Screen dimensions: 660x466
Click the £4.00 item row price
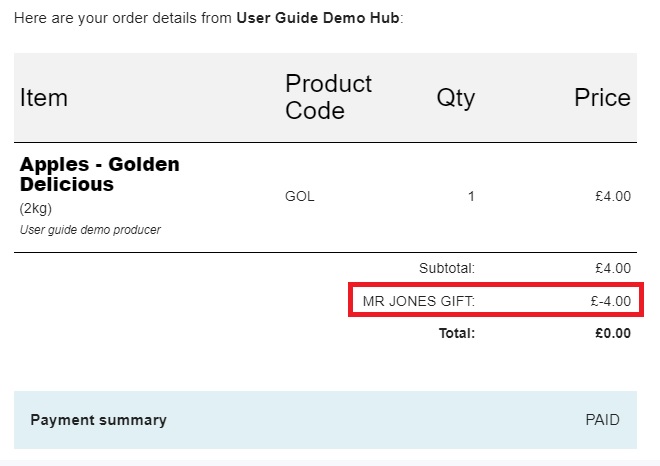(x=612, y=196)
